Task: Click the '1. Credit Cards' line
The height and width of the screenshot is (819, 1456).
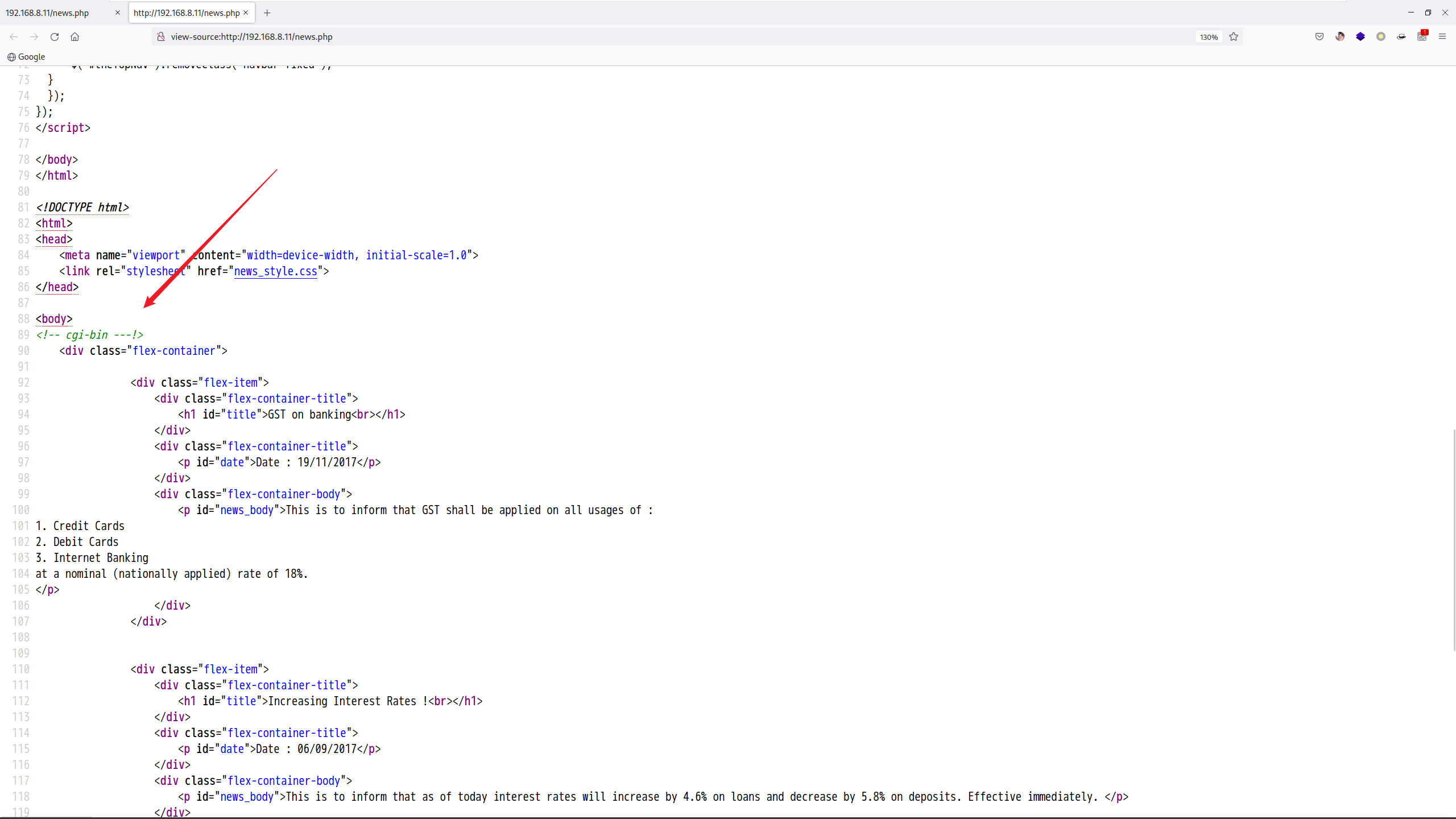Action: pyautogui.click(x=80, y=526)
